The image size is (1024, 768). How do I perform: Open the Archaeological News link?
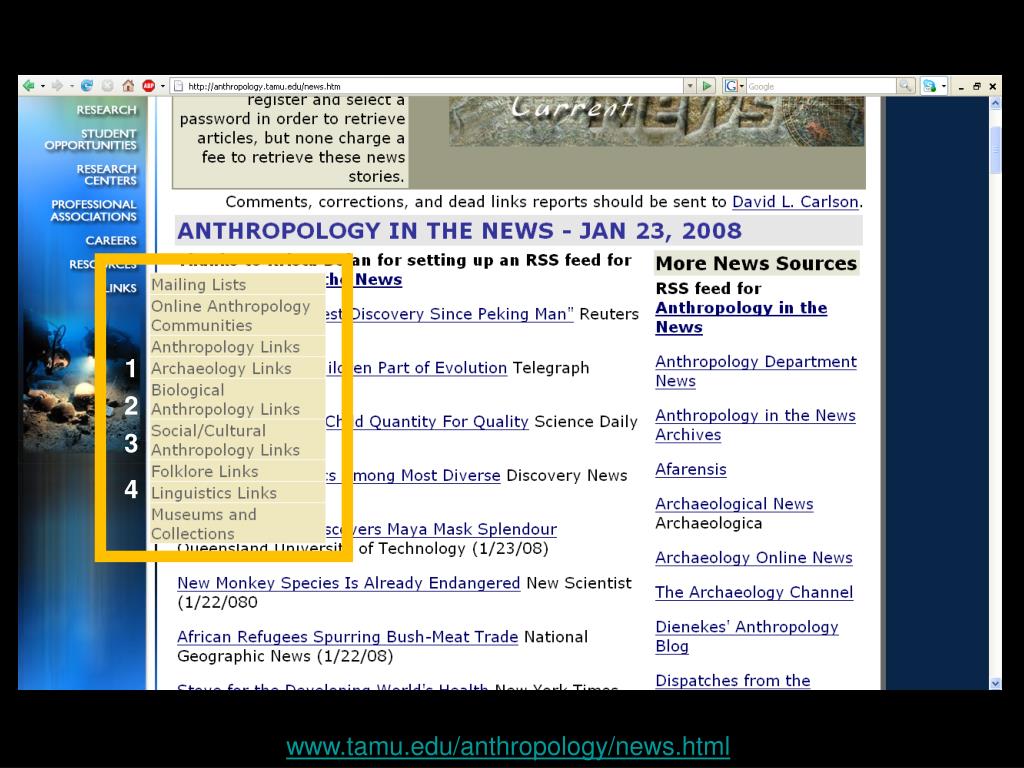(734, 504)
